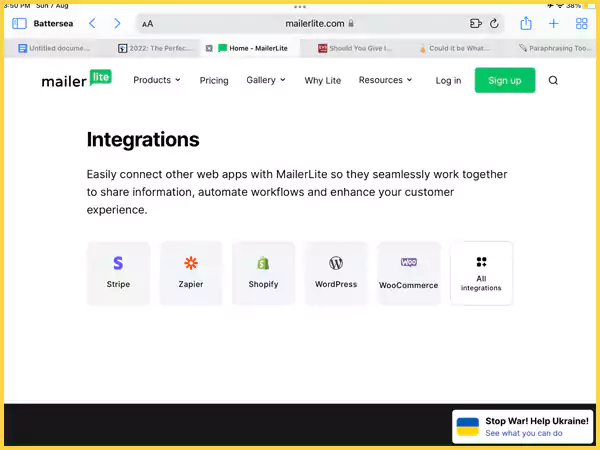Reload the page with refresh icon
Screen dimensions: 600x450
tap(494, 23)
